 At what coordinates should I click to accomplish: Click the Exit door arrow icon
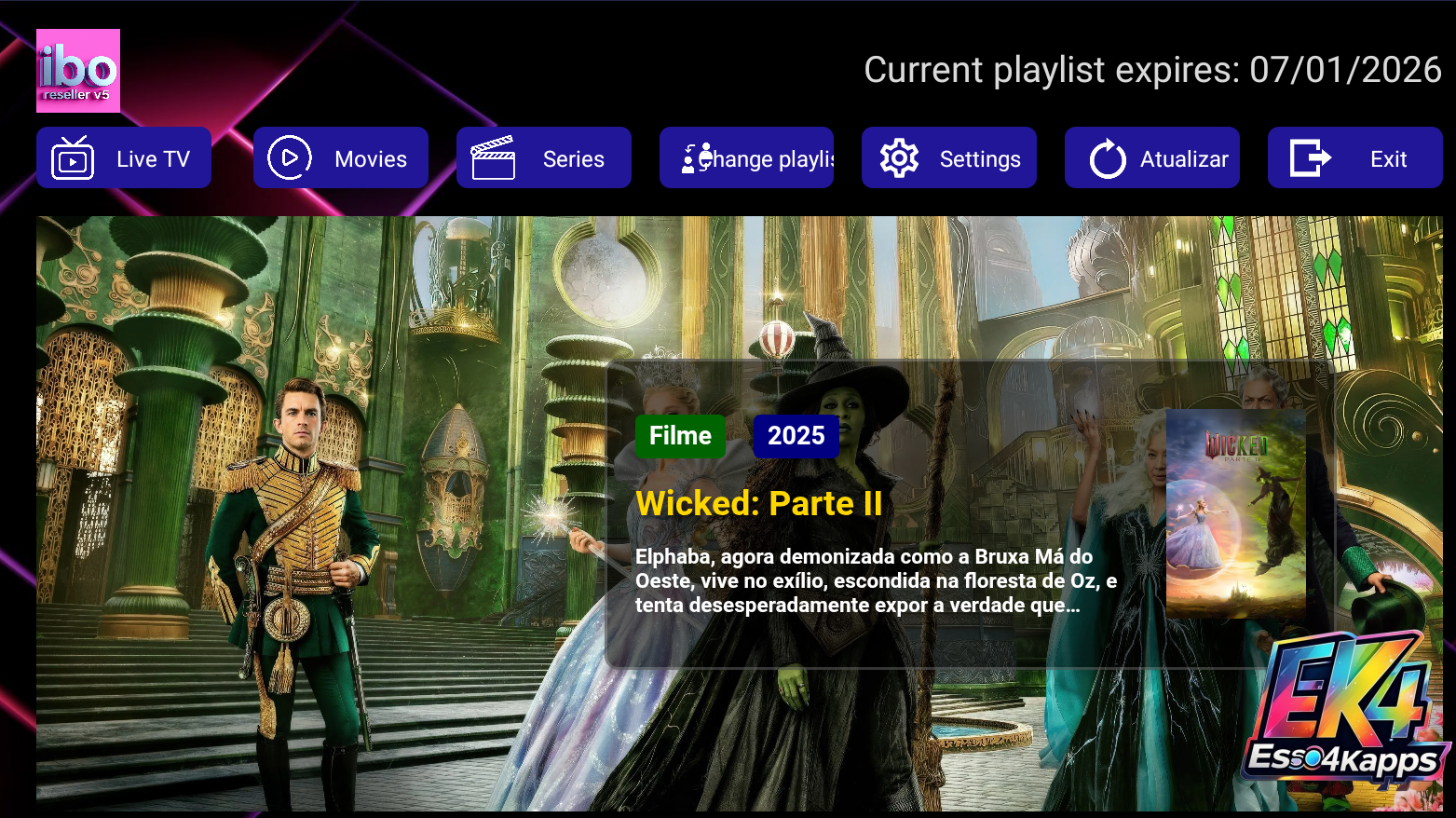tap(1309, 158)
